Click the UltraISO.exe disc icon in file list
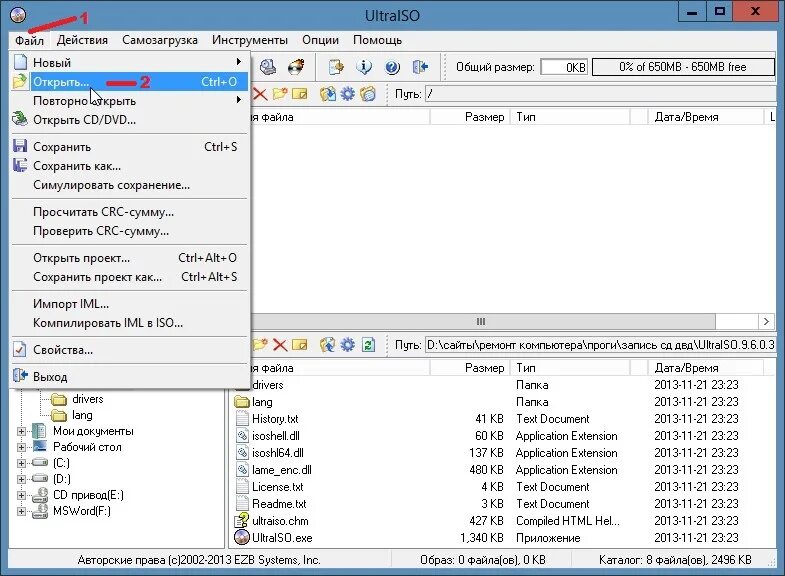Screen dimensions: 785x576 [242, 537]
